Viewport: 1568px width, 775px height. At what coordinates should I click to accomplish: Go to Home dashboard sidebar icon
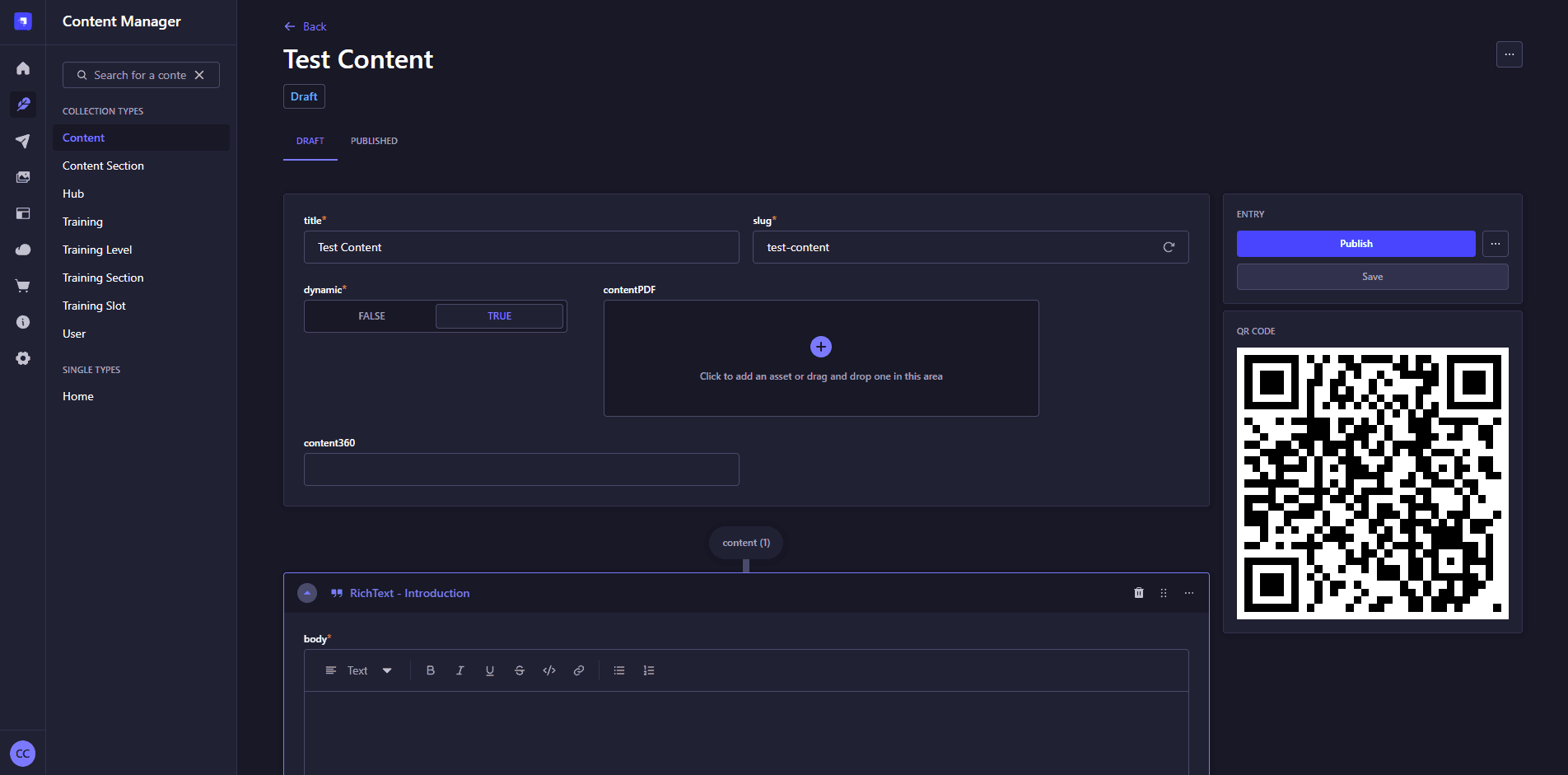pyautogui.click(x=23, y=68)
